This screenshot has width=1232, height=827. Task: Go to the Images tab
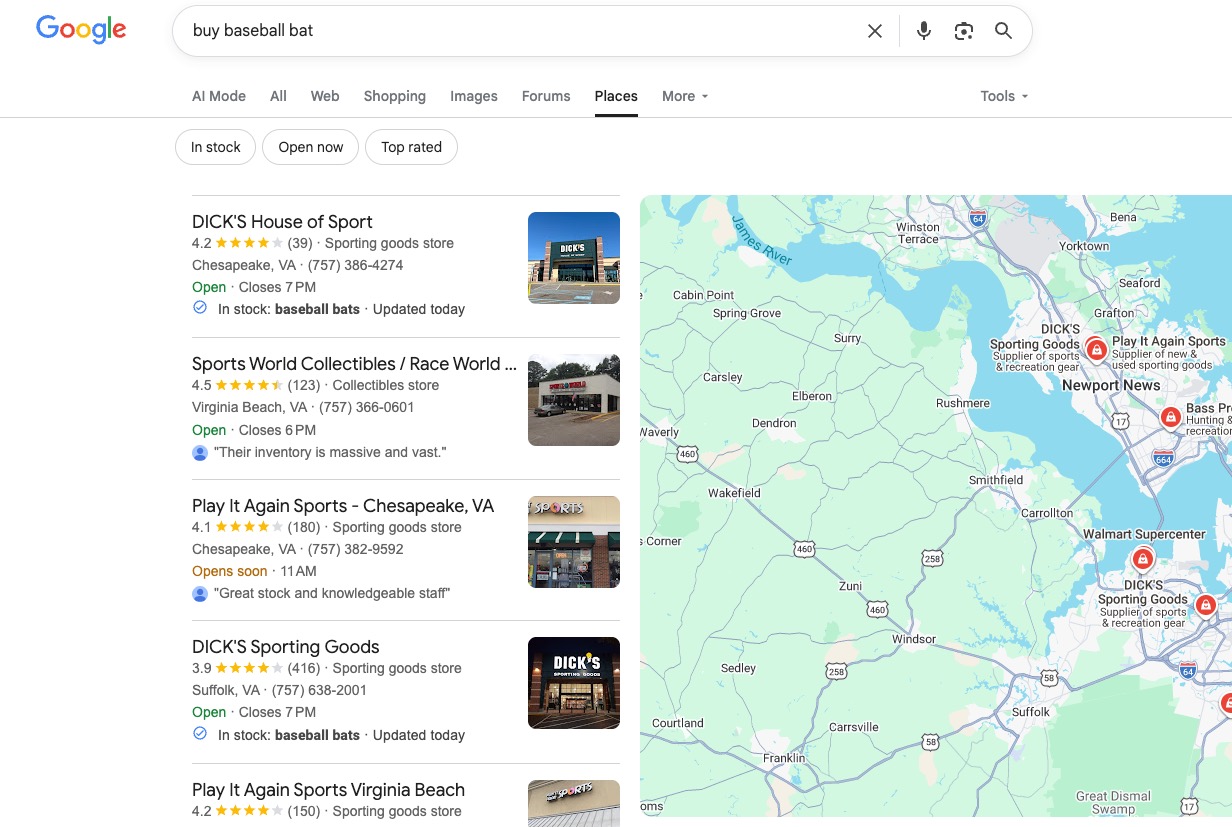point(474,96)
